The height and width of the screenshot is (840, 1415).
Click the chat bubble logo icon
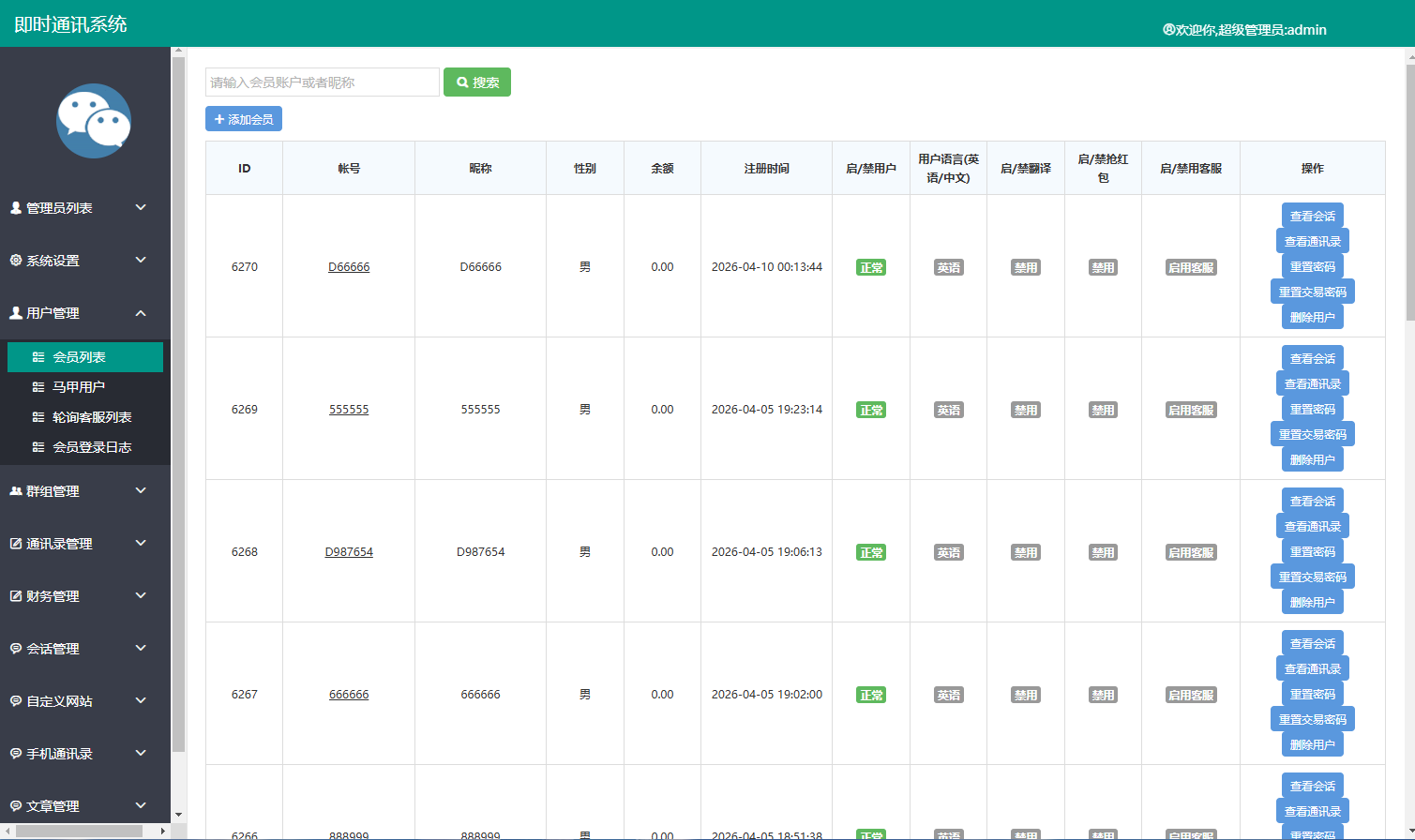(x=93, y=121)
